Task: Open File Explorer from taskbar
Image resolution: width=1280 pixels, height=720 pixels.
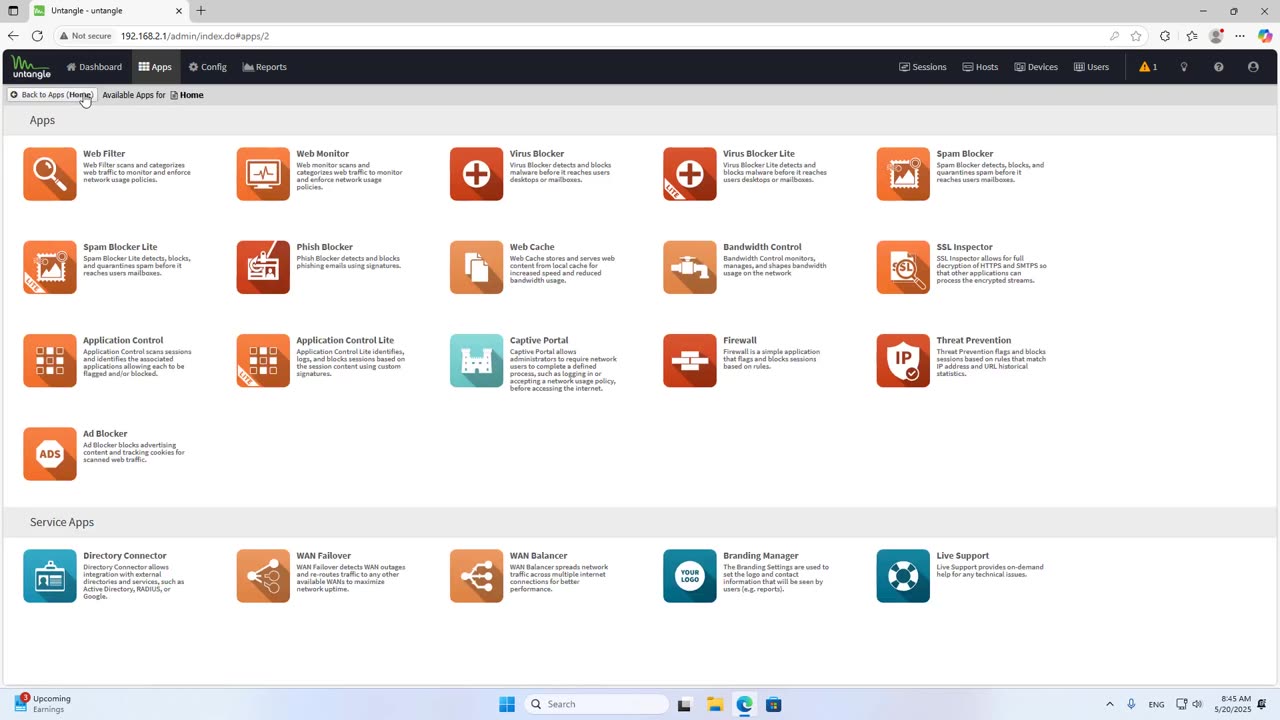Action: [714, 704]
